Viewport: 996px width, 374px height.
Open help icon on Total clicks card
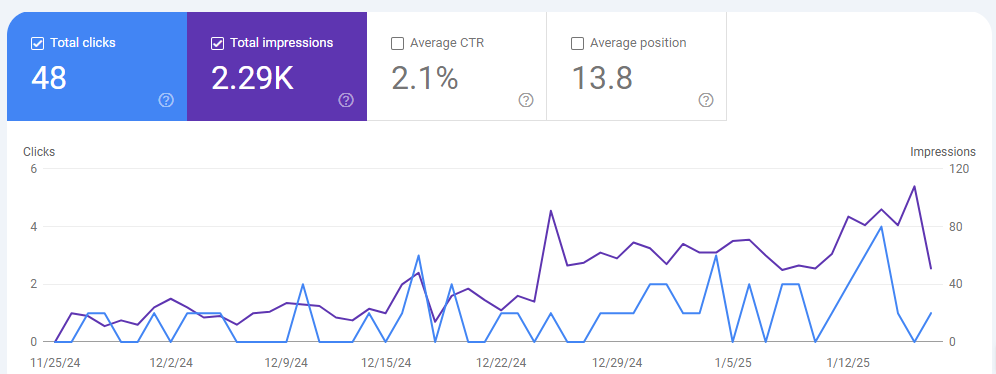coord(166,100)
